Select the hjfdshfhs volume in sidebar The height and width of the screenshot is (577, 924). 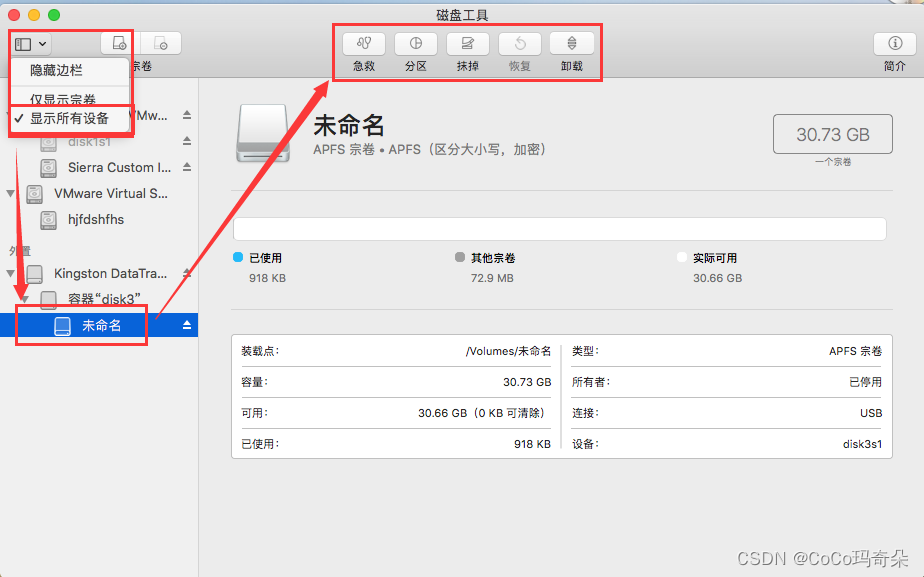coord(95,219)
